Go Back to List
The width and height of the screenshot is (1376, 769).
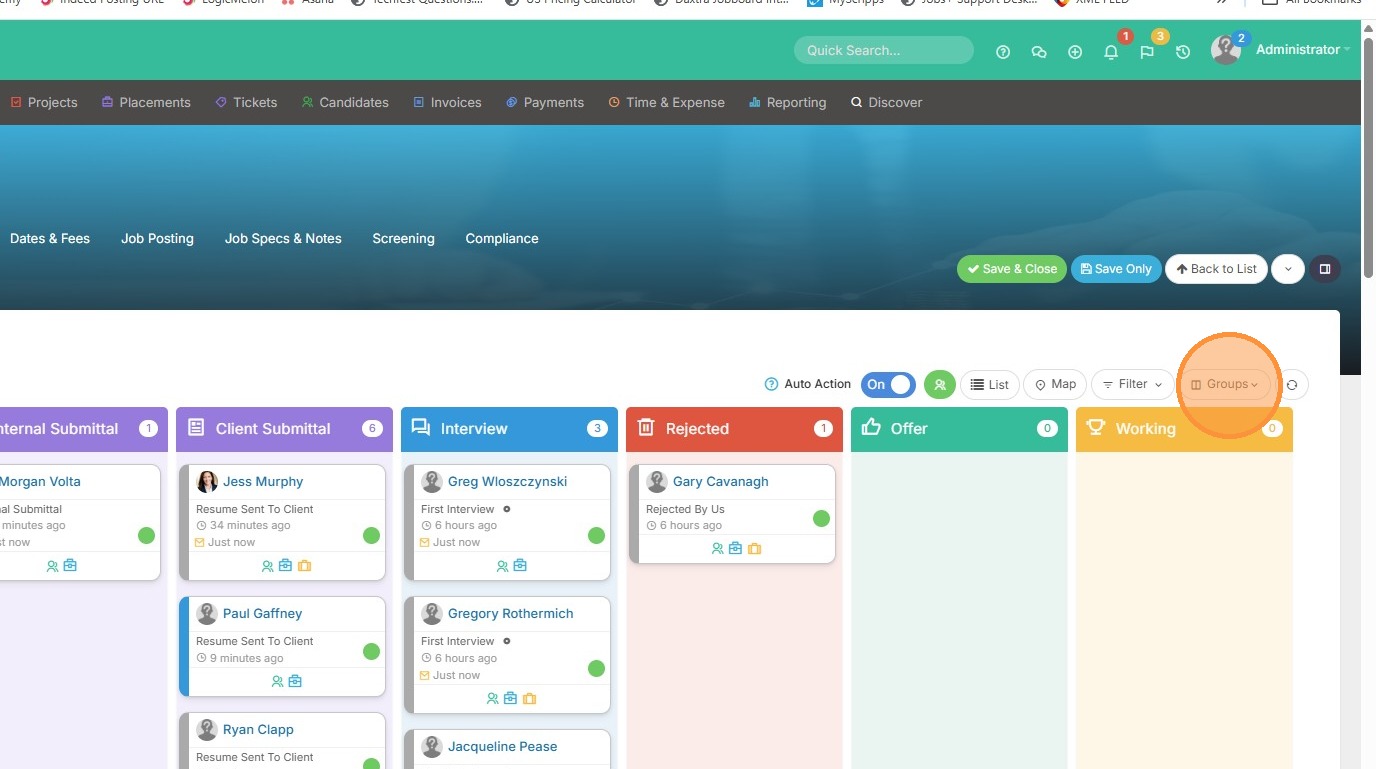click(1217, 269)
